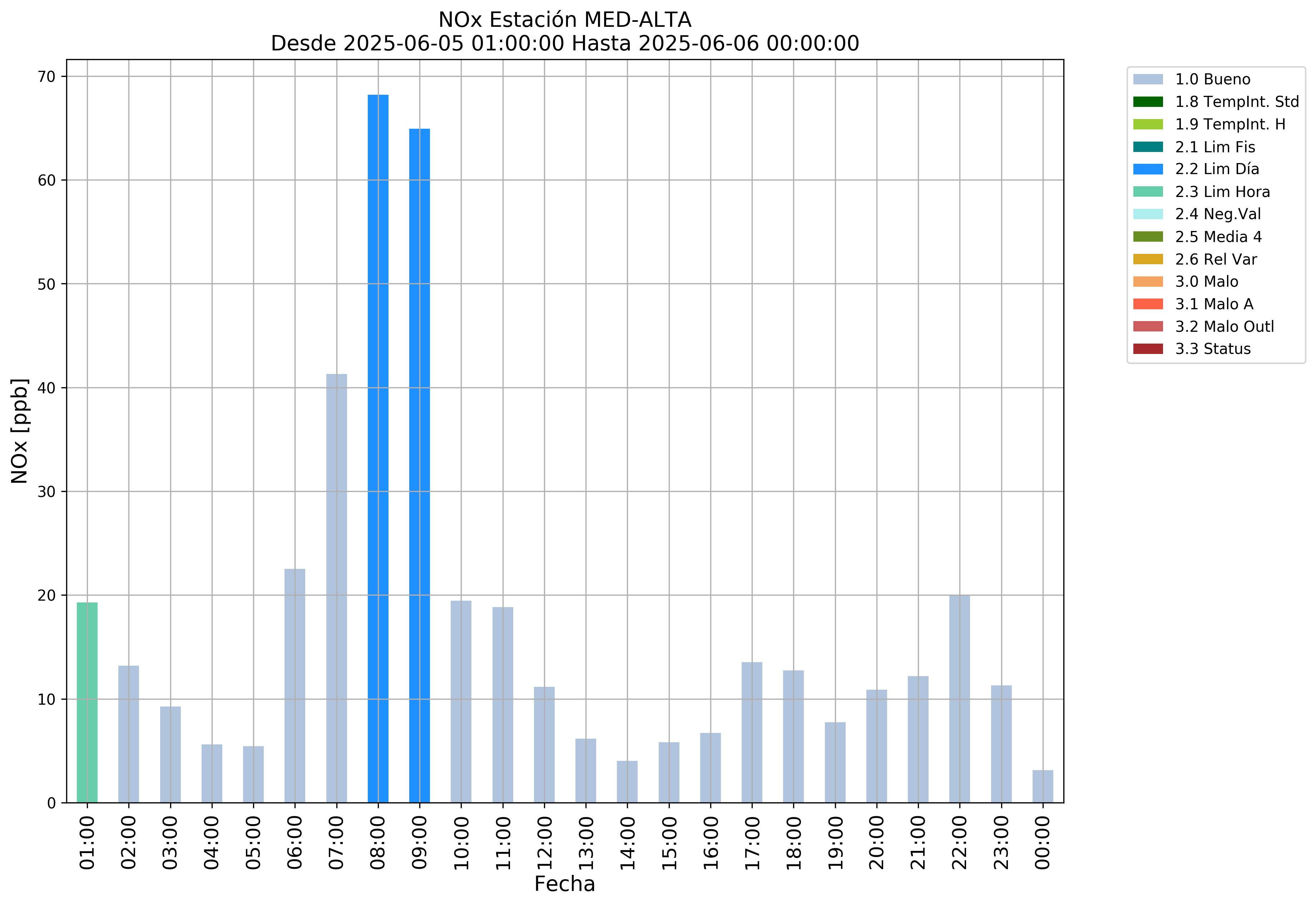Click the x-axis tick label 15:00

point(669,842)
